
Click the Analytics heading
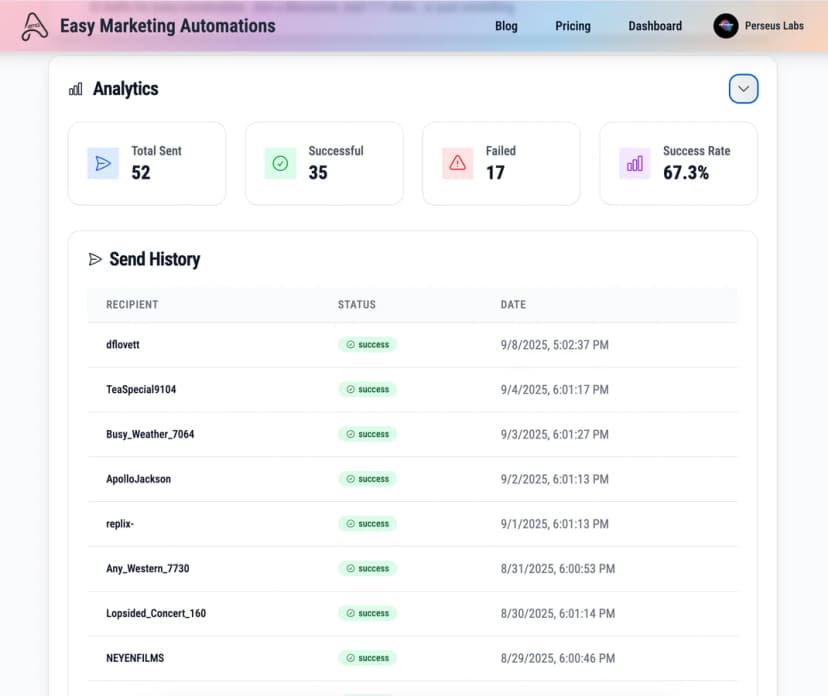(126, 89)
